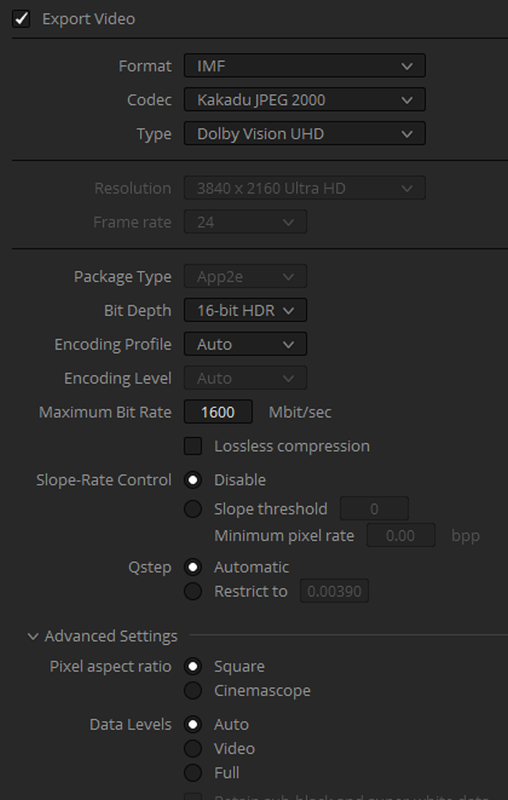Click the Slope threshold value field
508x800 pixels.
[374, 509]
